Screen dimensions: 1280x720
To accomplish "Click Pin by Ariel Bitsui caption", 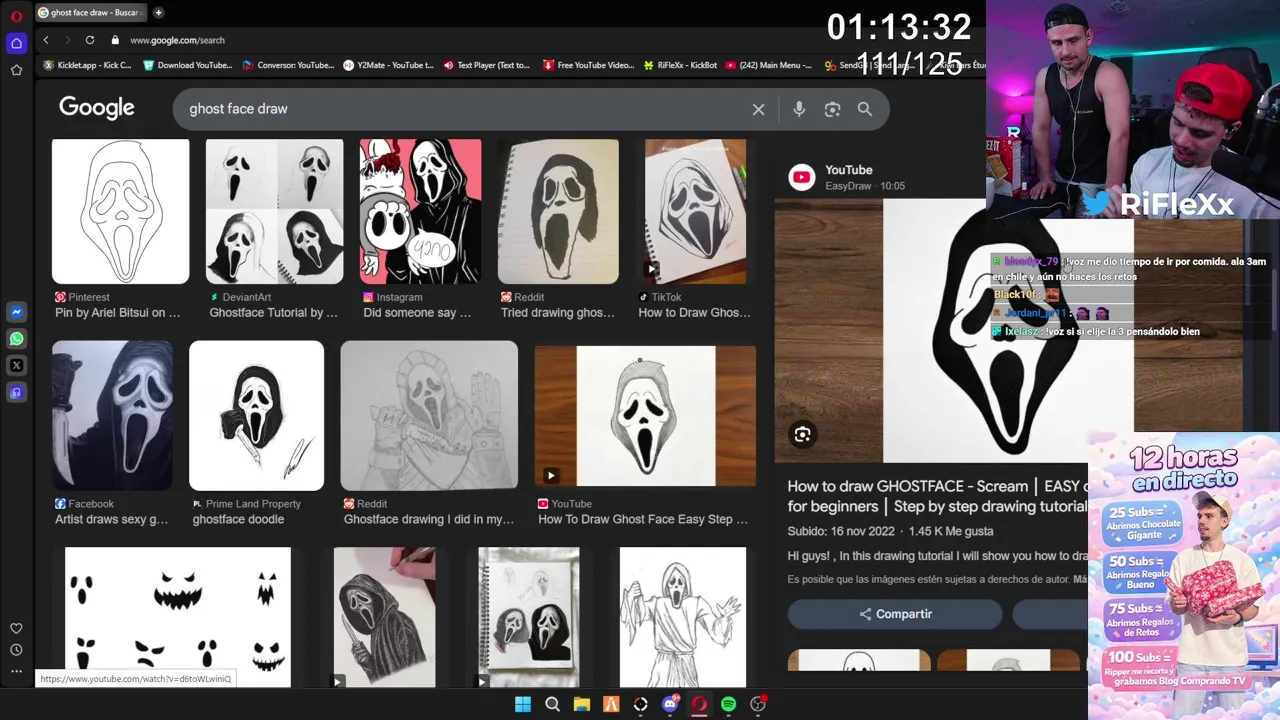I will pos(118,313).
